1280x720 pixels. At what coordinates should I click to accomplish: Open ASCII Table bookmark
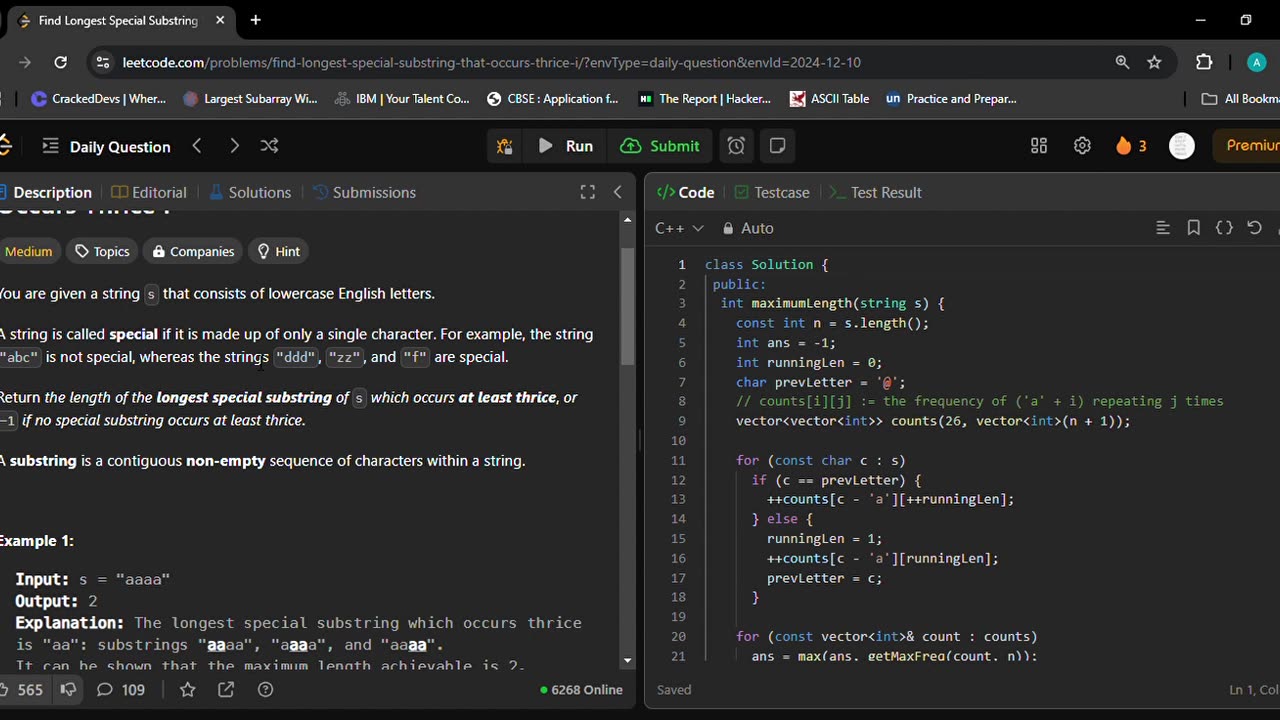[x=830, y=99]
